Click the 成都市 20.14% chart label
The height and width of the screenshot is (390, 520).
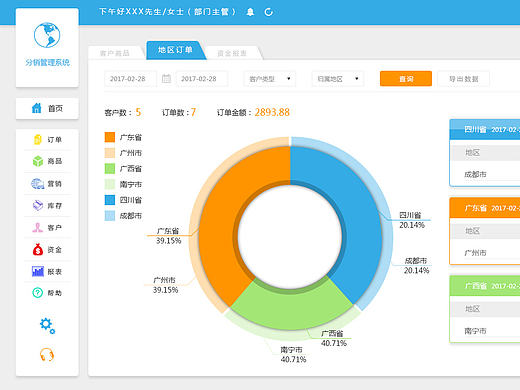(416, 265)
